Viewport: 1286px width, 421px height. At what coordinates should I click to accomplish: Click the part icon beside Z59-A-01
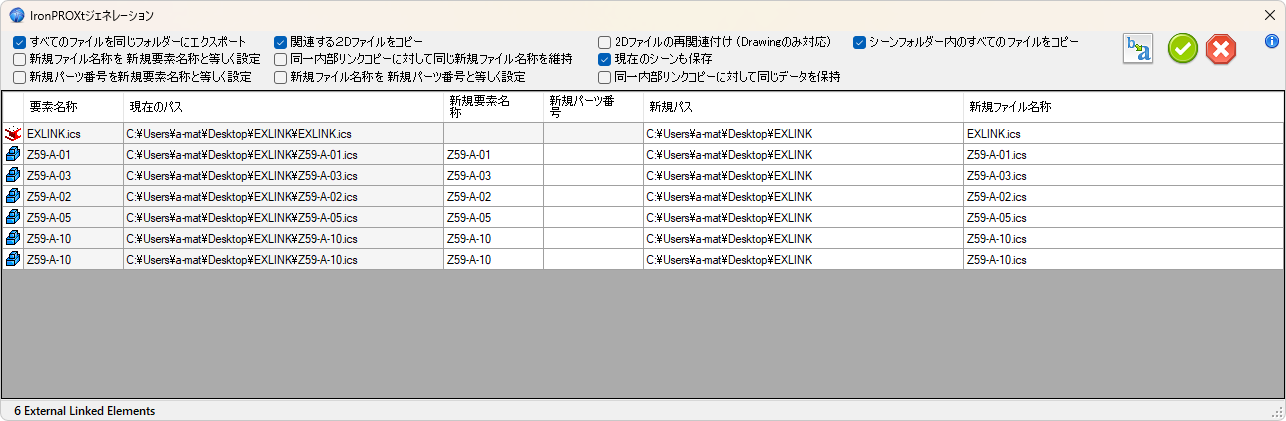[13, 154]
